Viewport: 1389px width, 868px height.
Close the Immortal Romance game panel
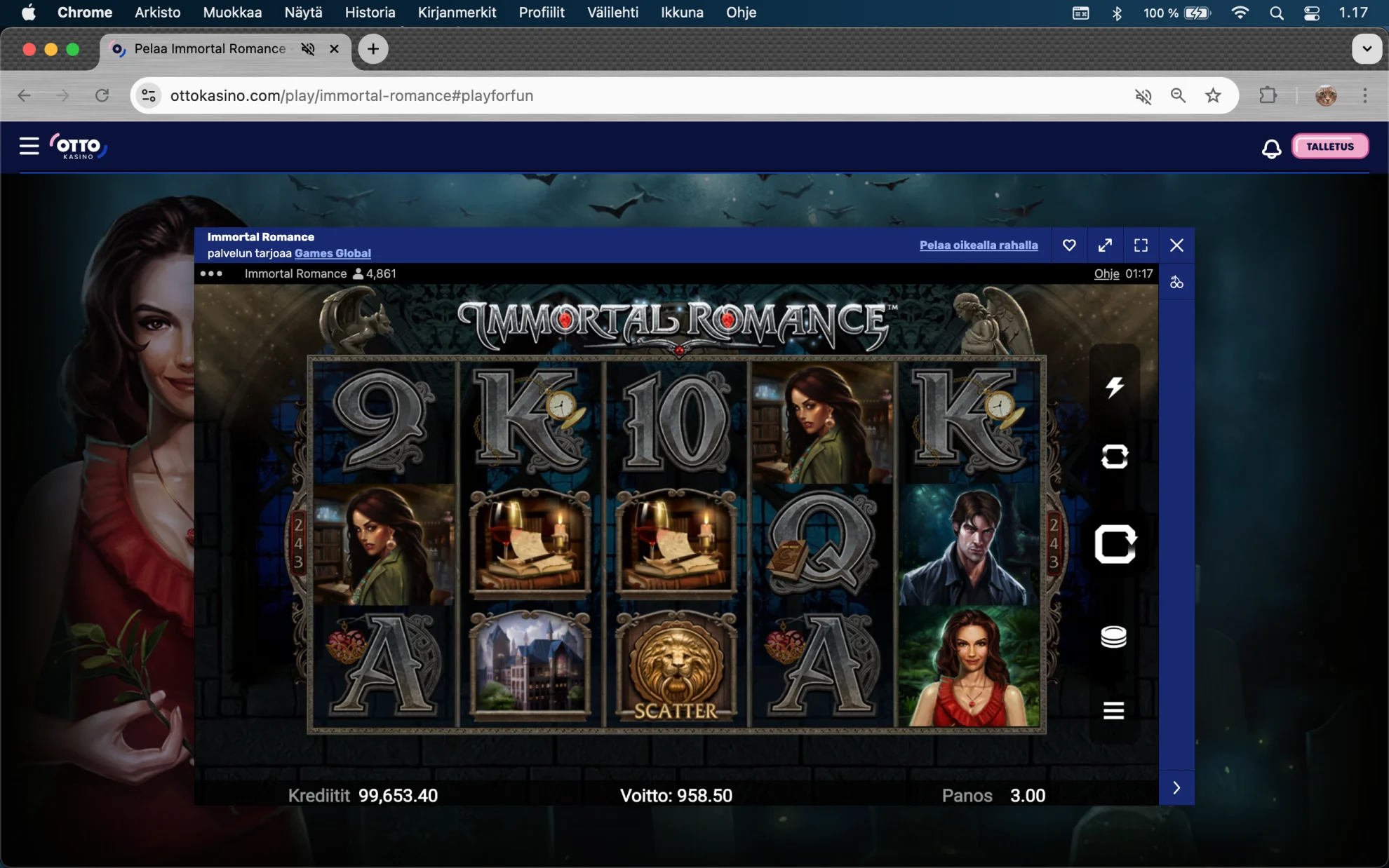click(1176, 245)
